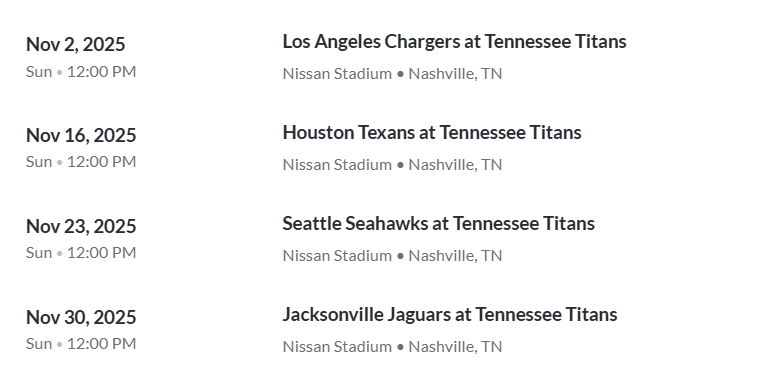The height and width of the screenshot is (386, 777).
Task: Select Nissan Stadium venue under Texans game
Action: coord(337,165)
